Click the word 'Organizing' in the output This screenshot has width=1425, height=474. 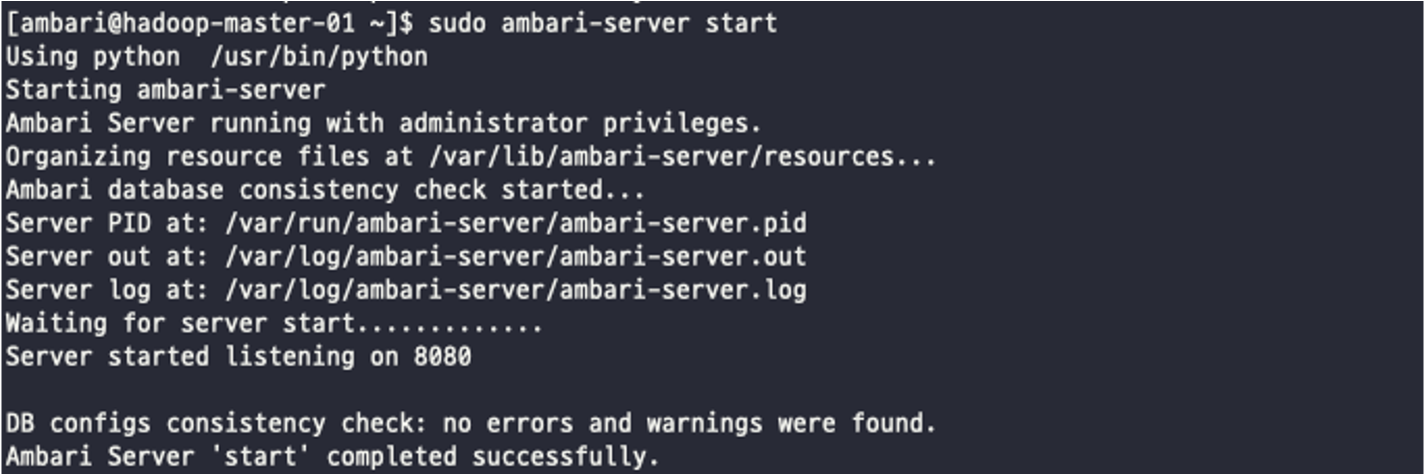coord(78,156)
